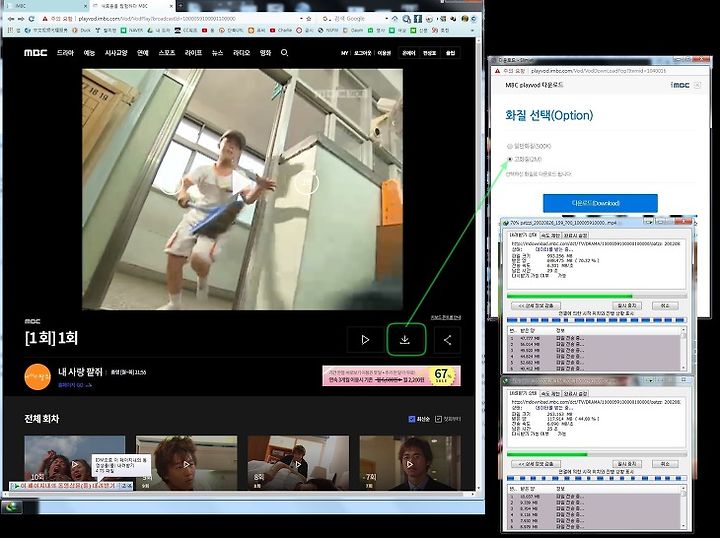
Task: Click the orange 내 사랑 팥쥐 program logo
Action: pyautogui.click(x=37, y=377)
